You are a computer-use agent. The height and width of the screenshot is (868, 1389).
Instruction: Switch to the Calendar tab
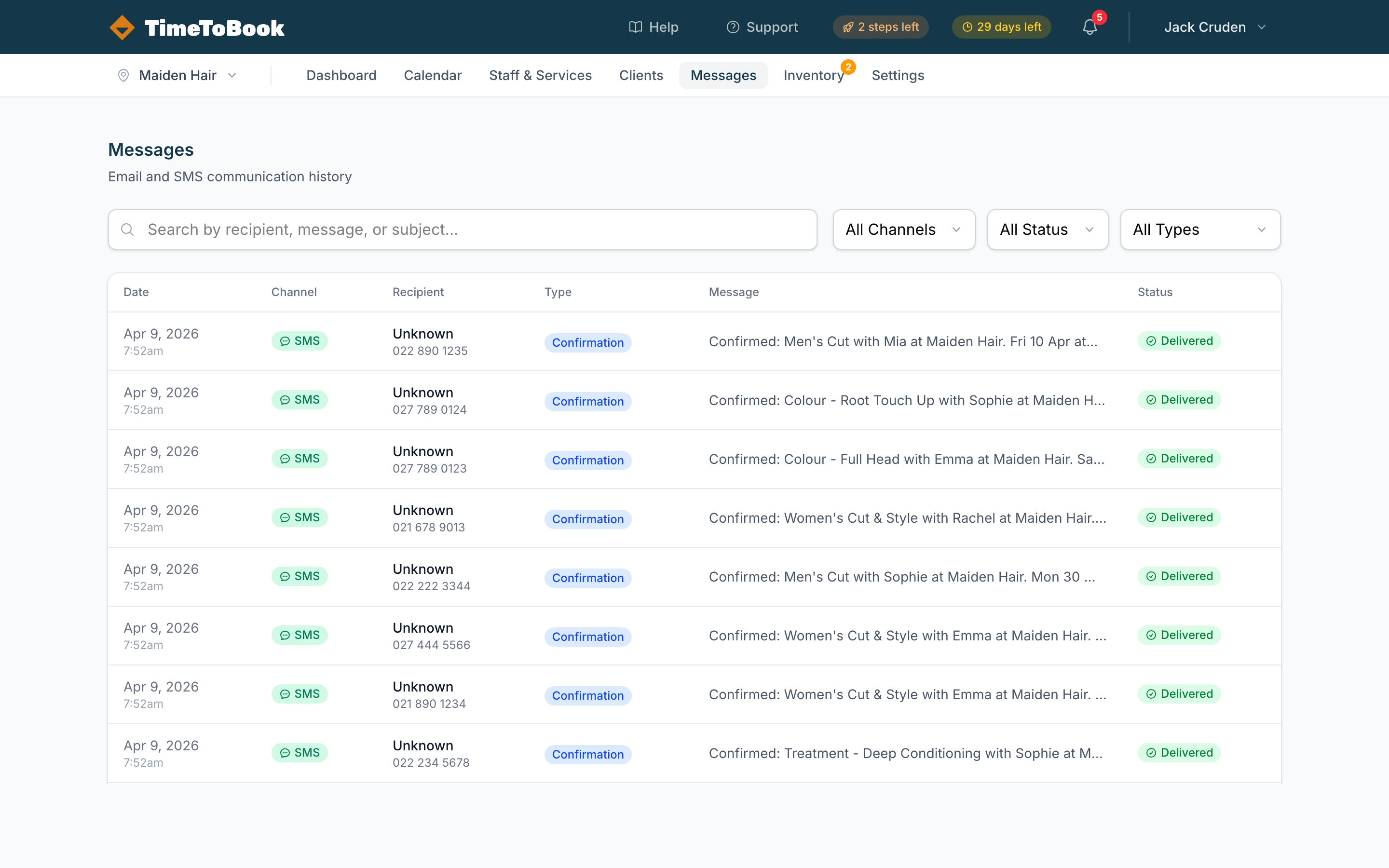click(433, 75)
